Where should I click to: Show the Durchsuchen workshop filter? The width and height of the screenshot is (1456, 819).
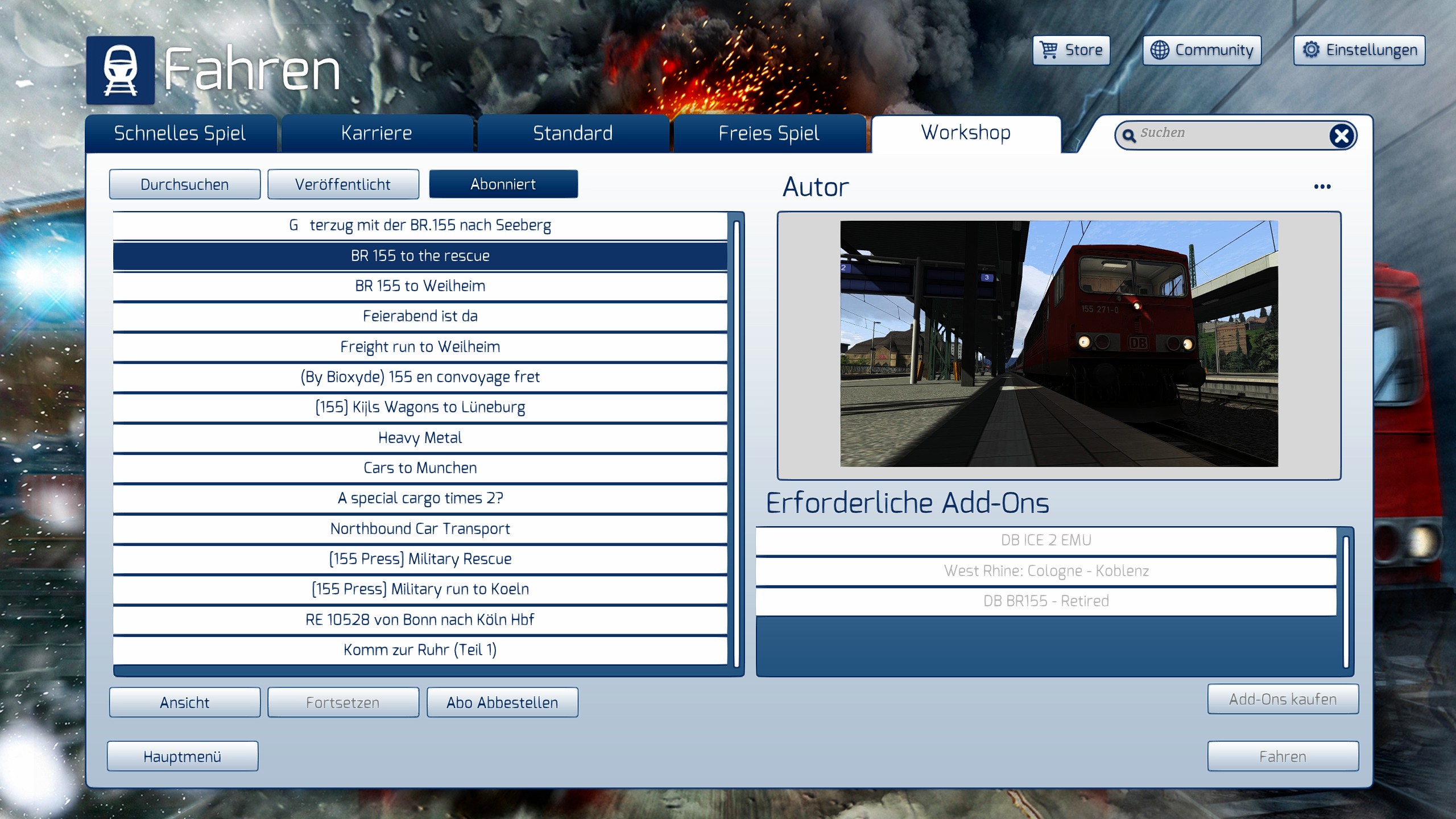coord(185,184)
